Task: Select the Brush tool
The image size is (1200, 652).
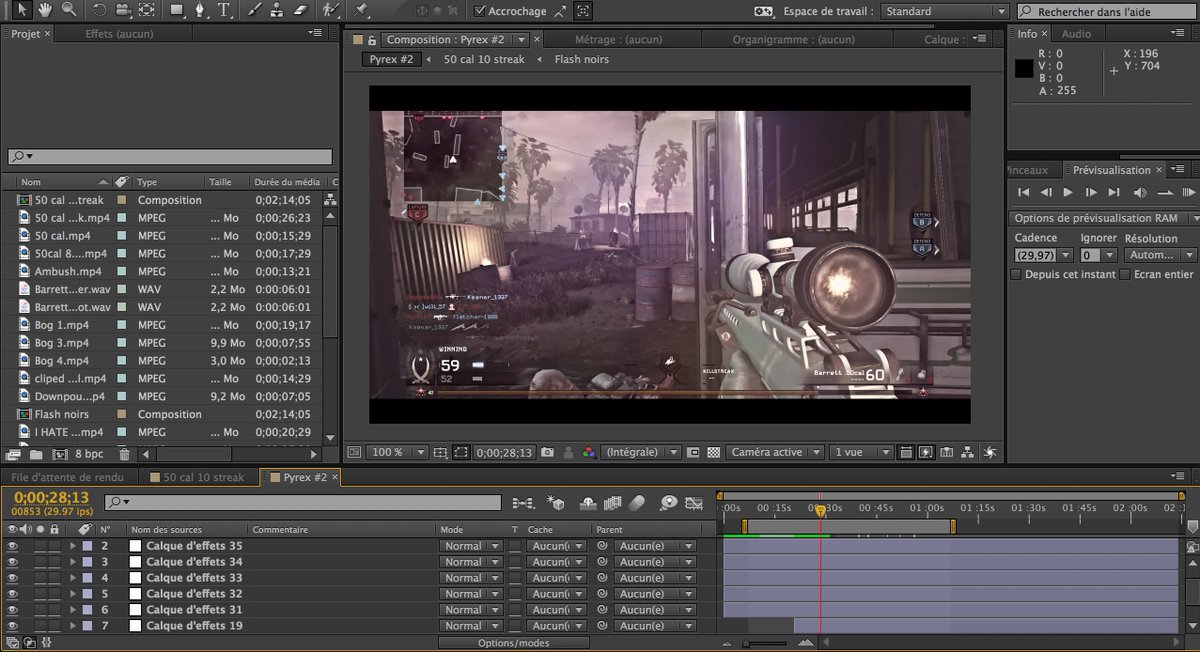Action: point(254,10)
